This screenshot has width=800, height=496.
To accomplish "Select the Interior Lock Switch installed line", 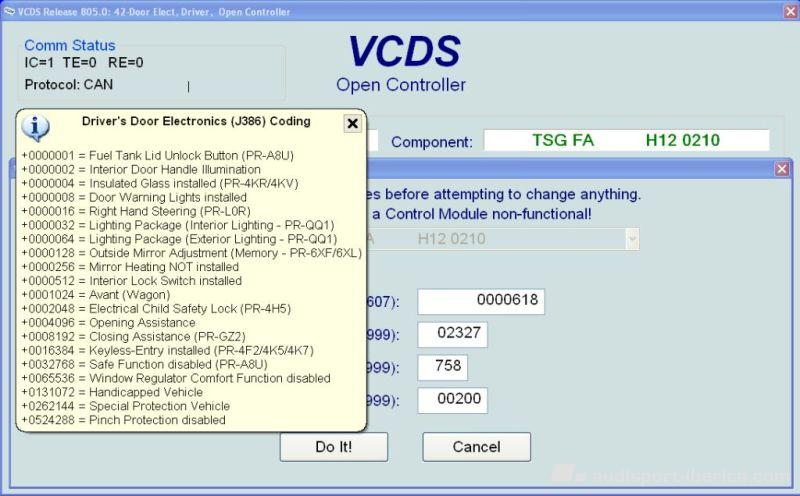I will (132, 281).
